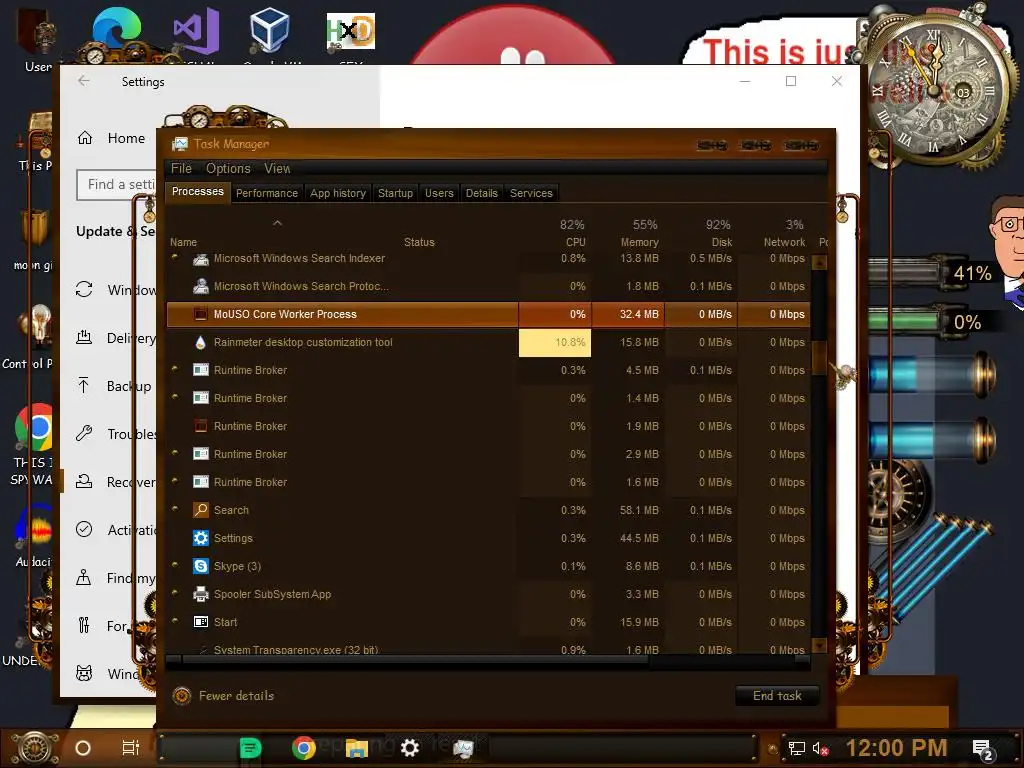Open Backup icon in Settings sidebar

84,385
